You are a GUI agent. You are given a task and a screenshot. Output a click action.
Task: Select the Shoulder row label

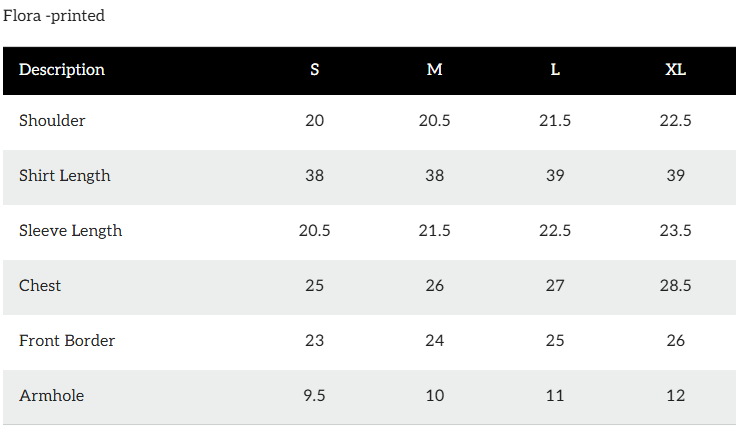[52, 121]
